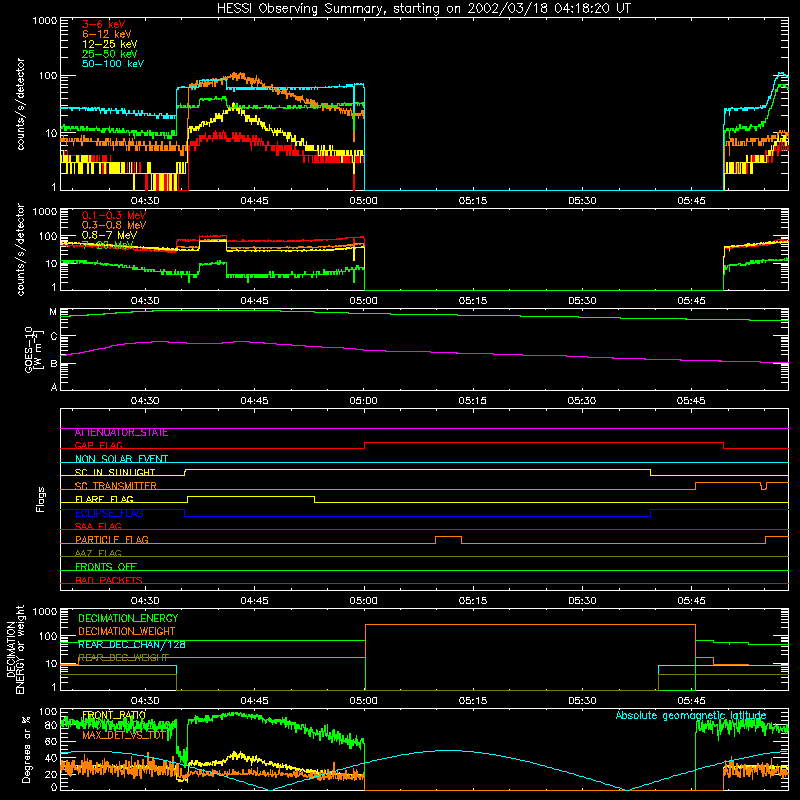Select the "ECLIPSE_FLAG" flag label

coord(109,513)
